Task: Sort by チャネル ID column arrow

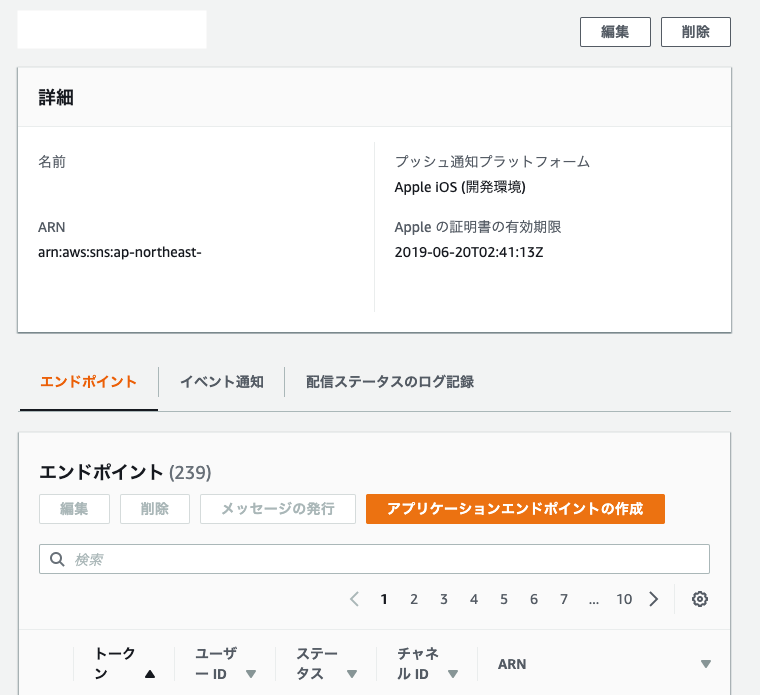Action: 453,674
